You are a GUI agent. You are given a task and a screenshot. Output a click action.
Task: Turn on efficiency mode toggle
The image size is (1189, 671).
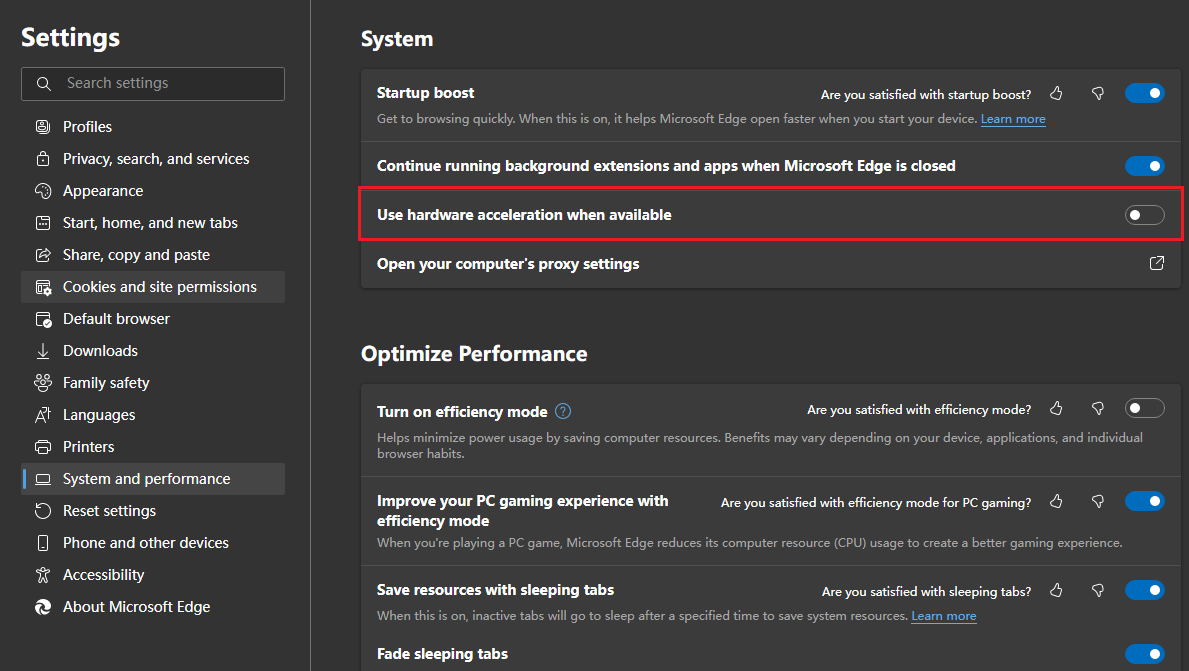pos(1145,408)
